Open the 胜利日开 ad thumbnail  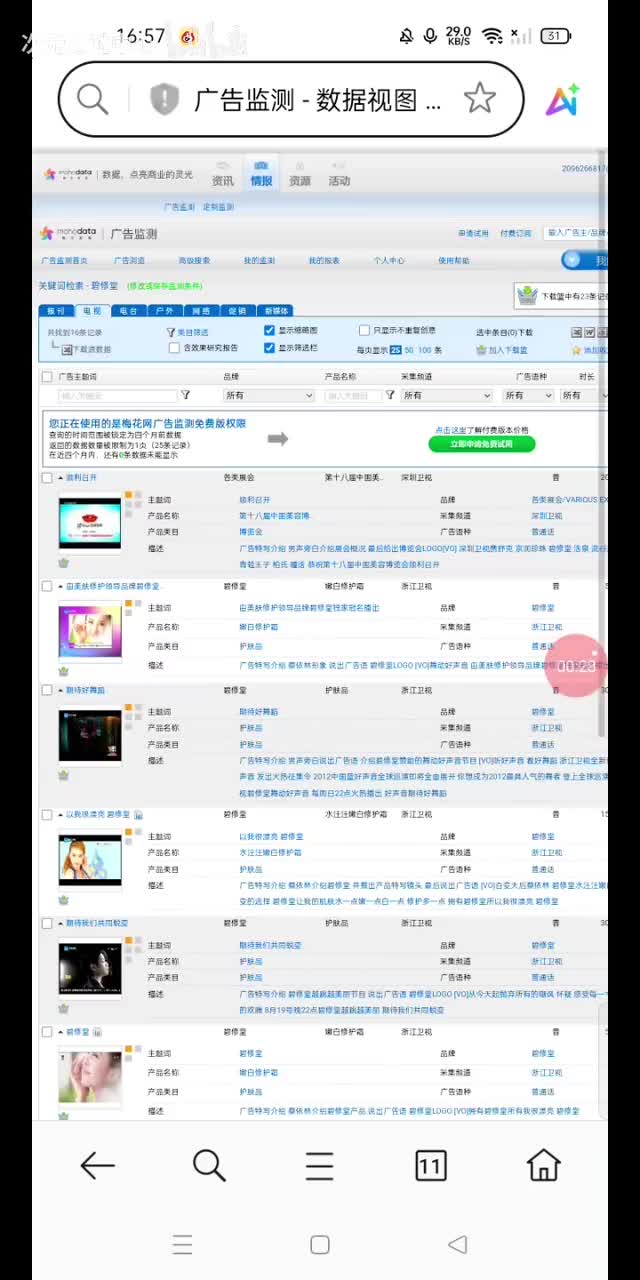[90, 524]
